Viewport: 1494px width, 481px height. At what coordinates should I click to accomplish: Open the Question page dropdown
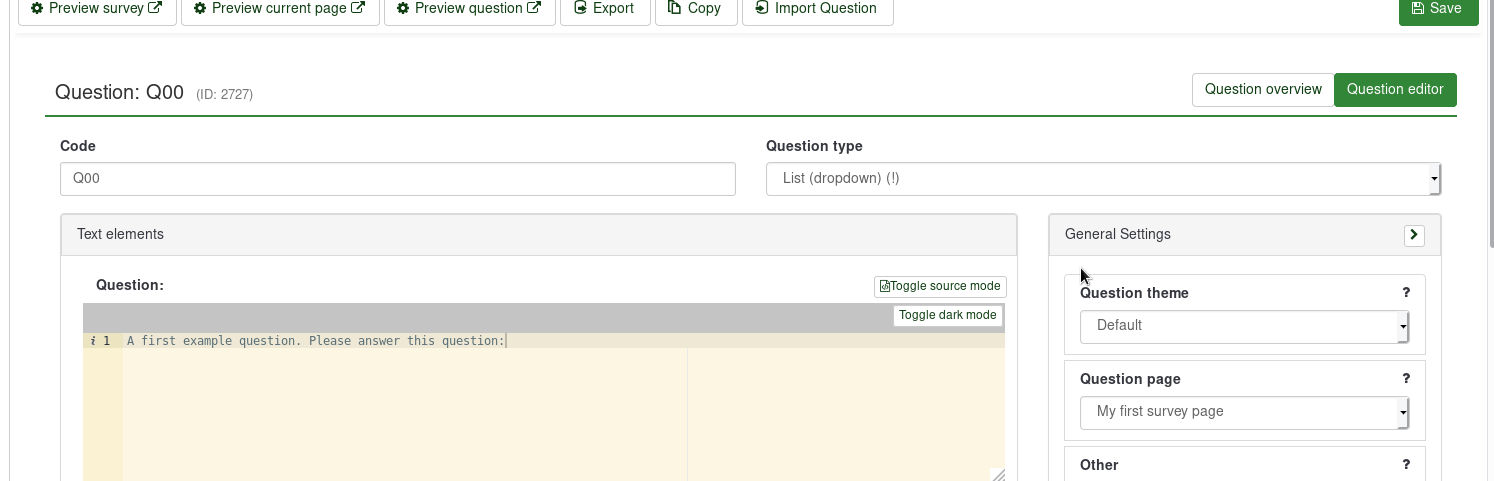point(1244,412)
